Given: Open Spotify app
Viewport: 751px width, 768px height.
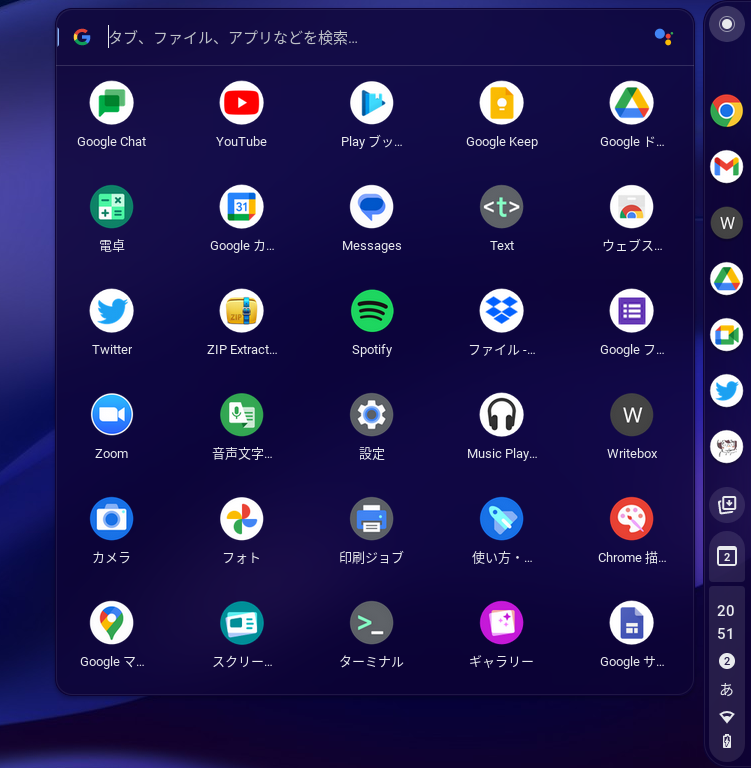Looking at the screenshot, I should (x=371, y=311).
